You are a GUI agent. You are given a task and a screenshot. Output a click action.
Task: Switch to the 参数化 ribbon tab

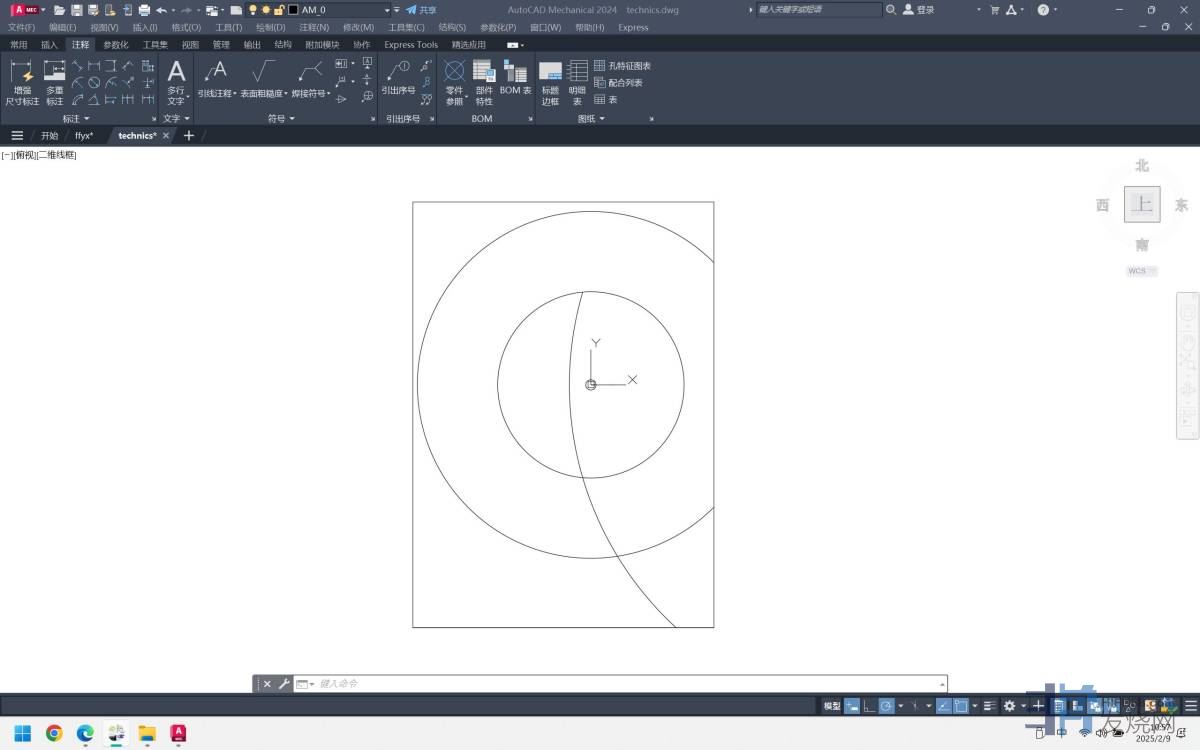click(x=116, y=45)
